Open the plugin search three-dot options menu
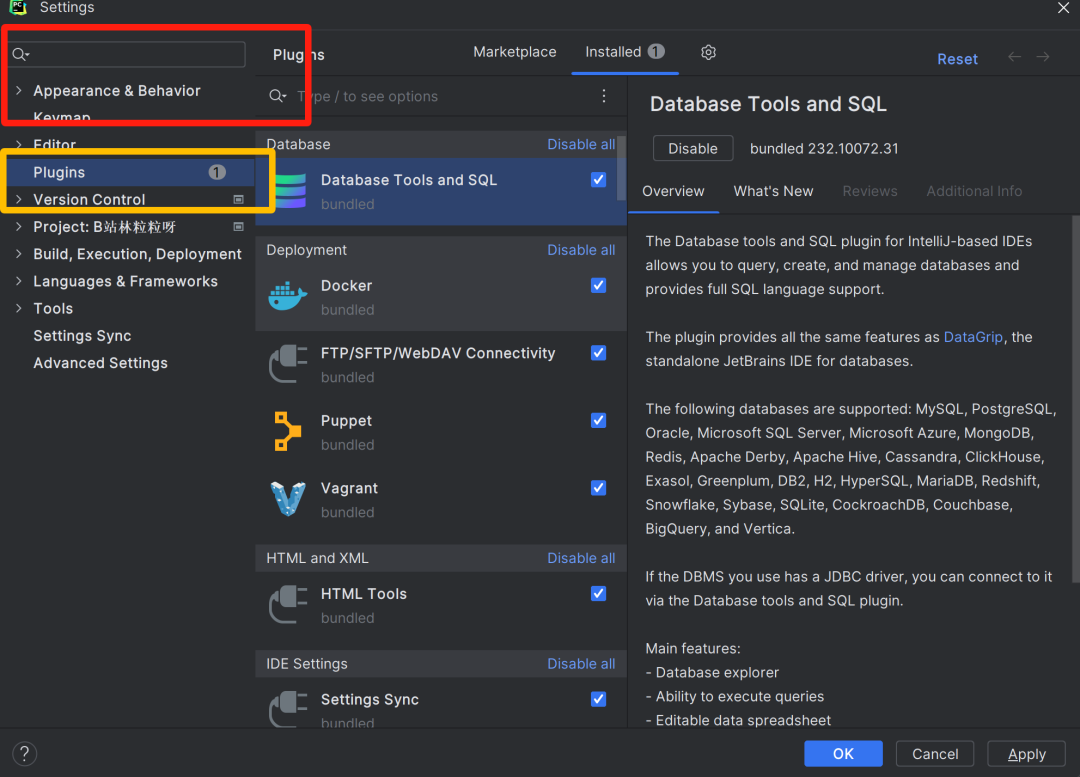Screen dimensions: 1080x777 (603, 96)
